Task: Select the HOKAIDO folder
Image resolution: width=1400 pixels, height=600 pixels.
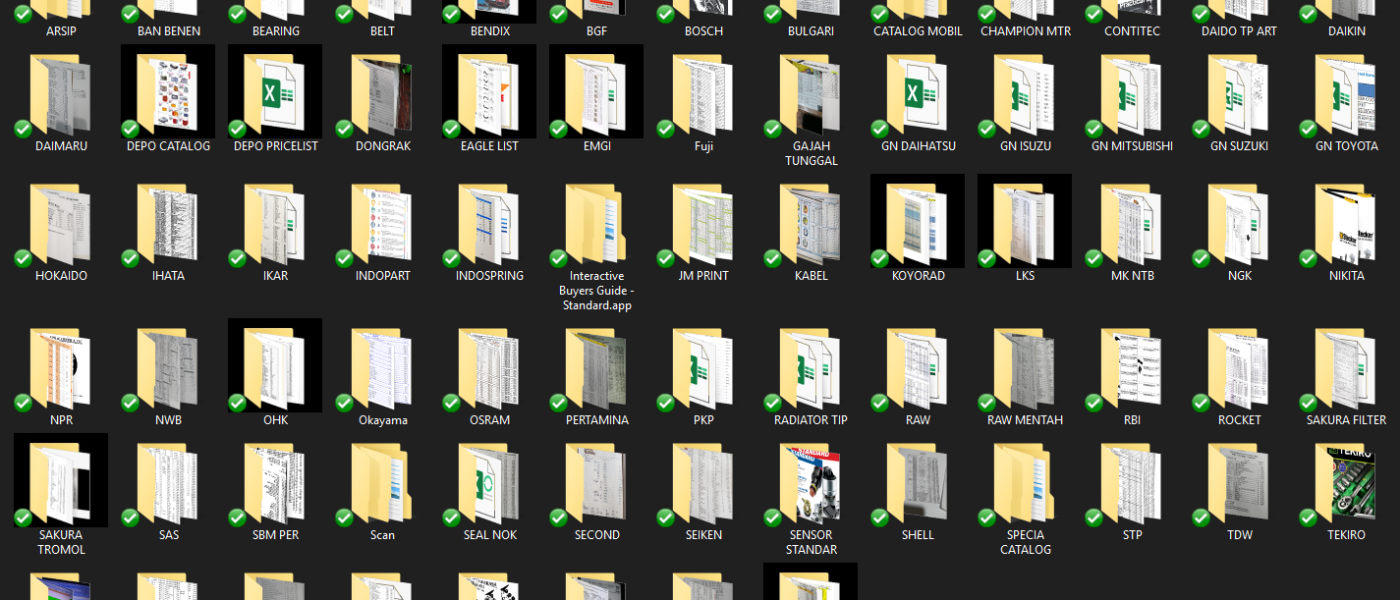Action: pos(61,226)
